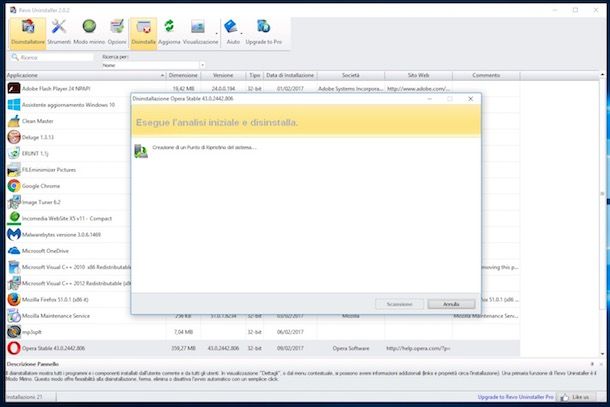
Task: Close the Descrizione Pannello panel
Action: (x=601, y=364)
